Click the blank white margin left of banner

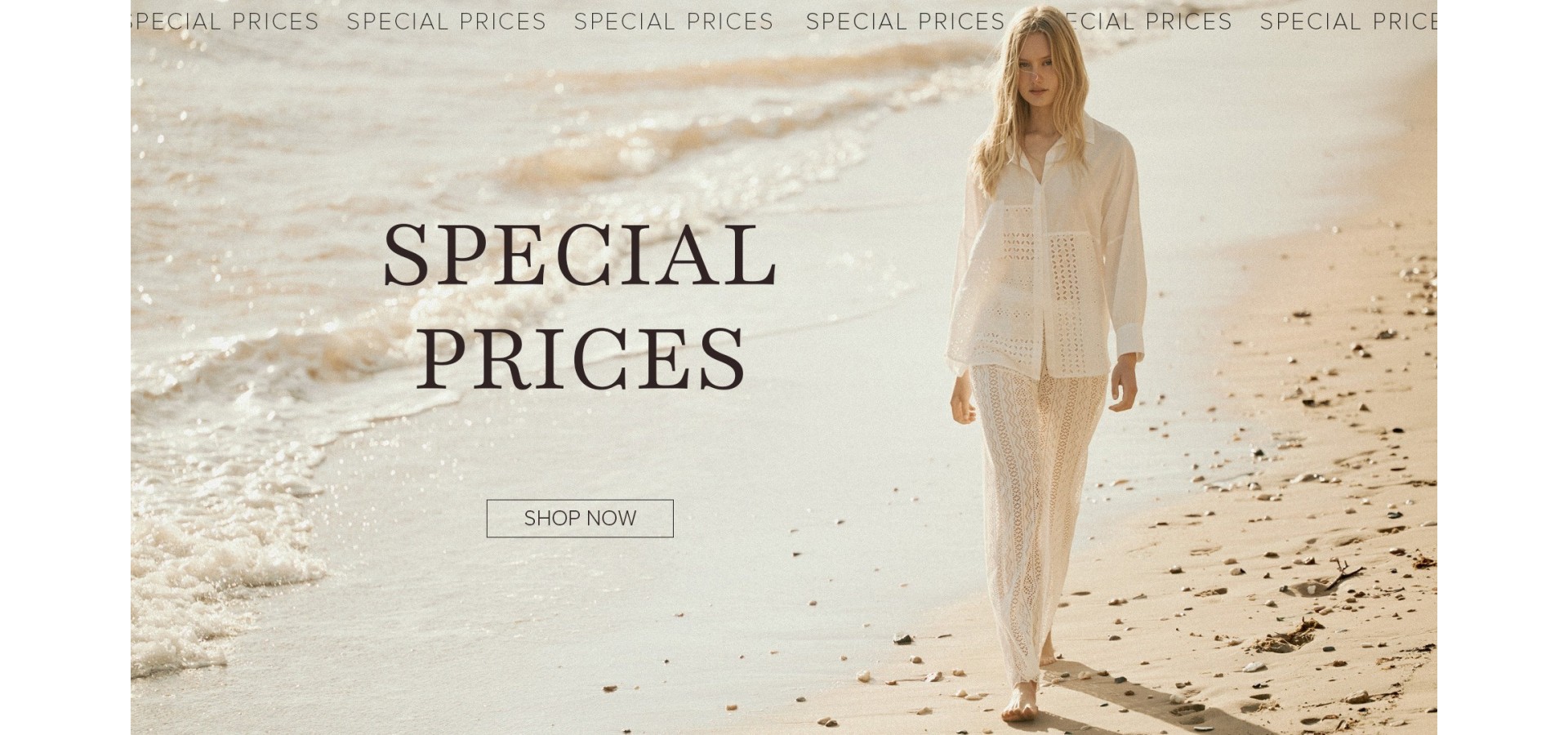click(x=65, y=367)
